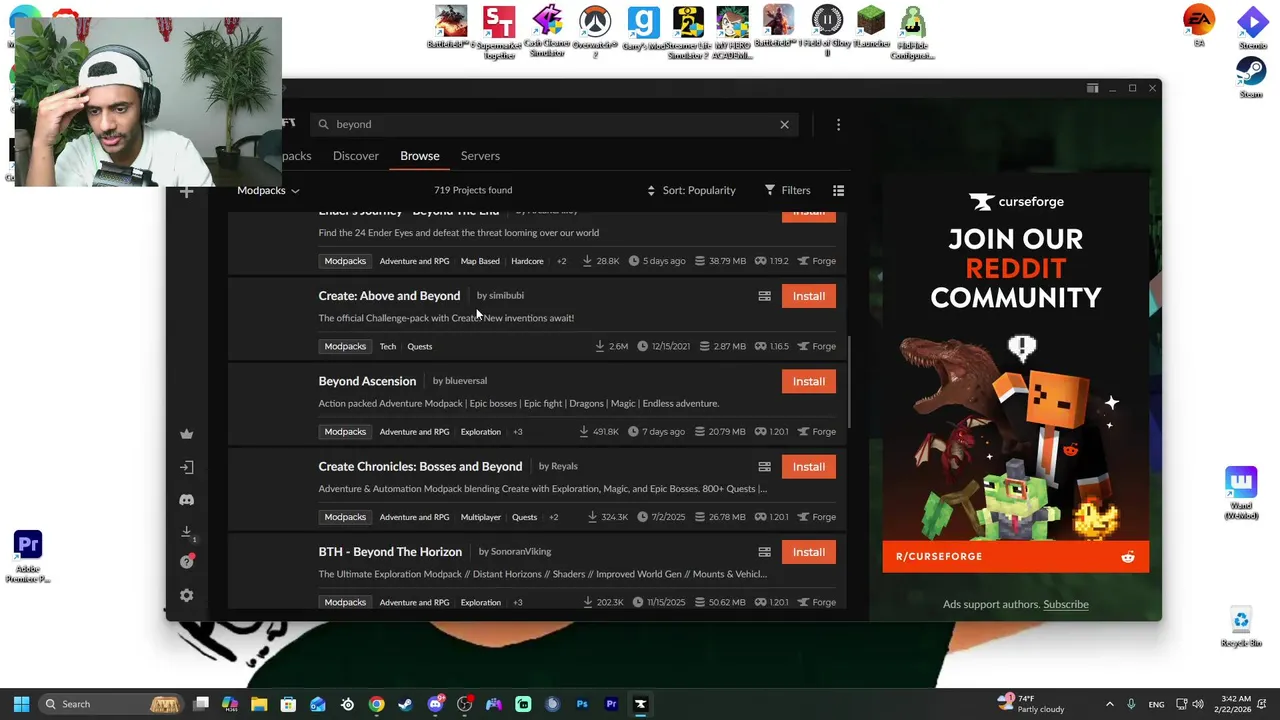The width and height of the screenshot is (1280, 720).
Task: Open Stremio desktop shortcut
Action: pyautogui.click(x=1252, y=28)
